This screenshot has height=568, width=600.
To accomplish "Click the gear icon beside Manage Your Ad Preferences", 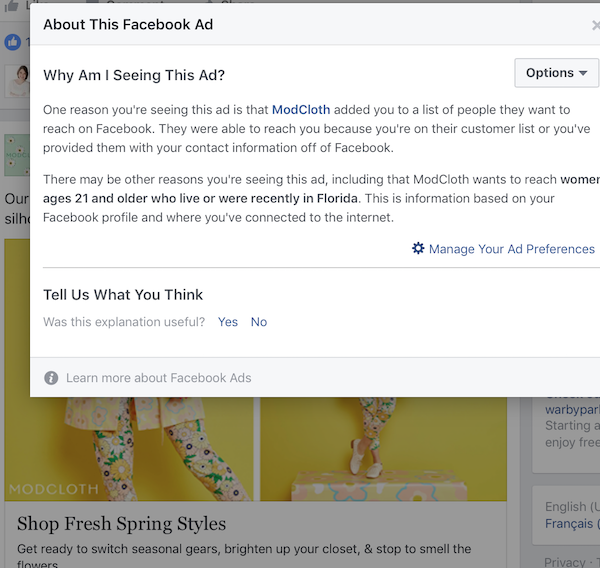I will [418, 248].
